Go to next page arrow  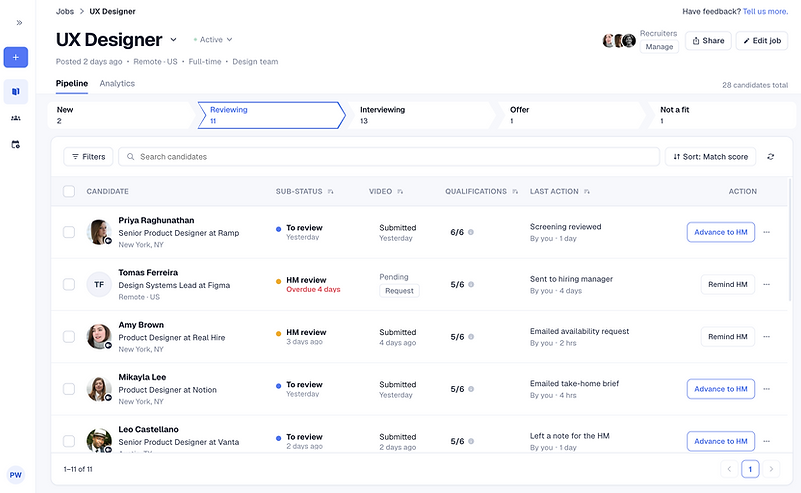771,469
